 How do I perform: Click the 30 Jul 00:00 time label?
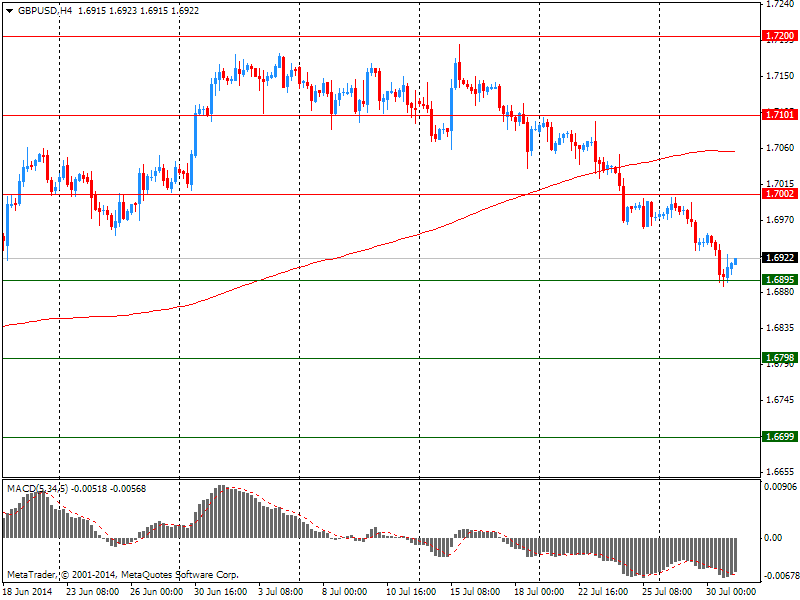pos(731,591)
